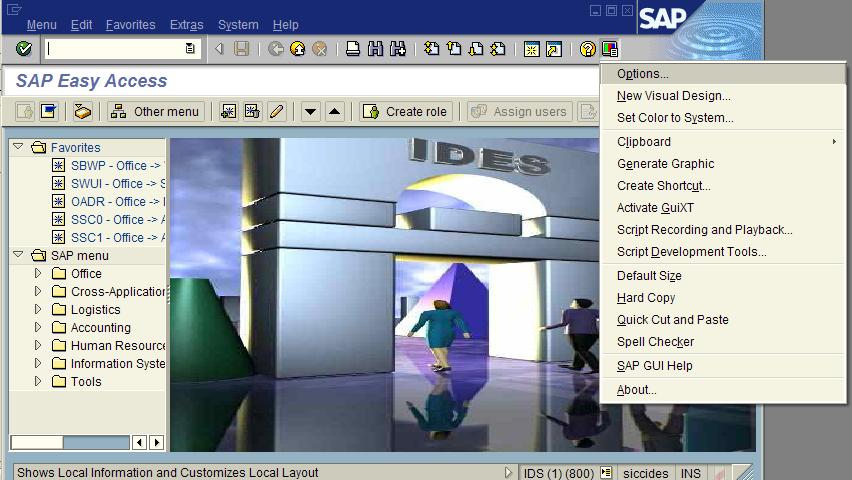Select Options... from the layout menu
Screen dimensions: 852x480
(723, 74)
